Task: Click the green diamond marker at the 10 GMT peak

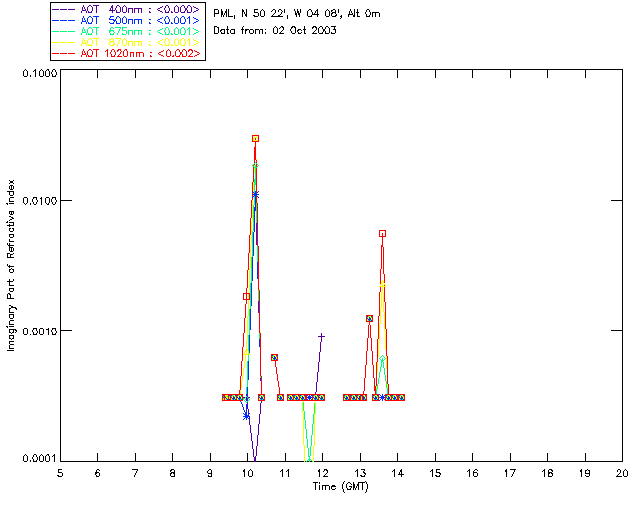Action: click(x=256, y=165)
